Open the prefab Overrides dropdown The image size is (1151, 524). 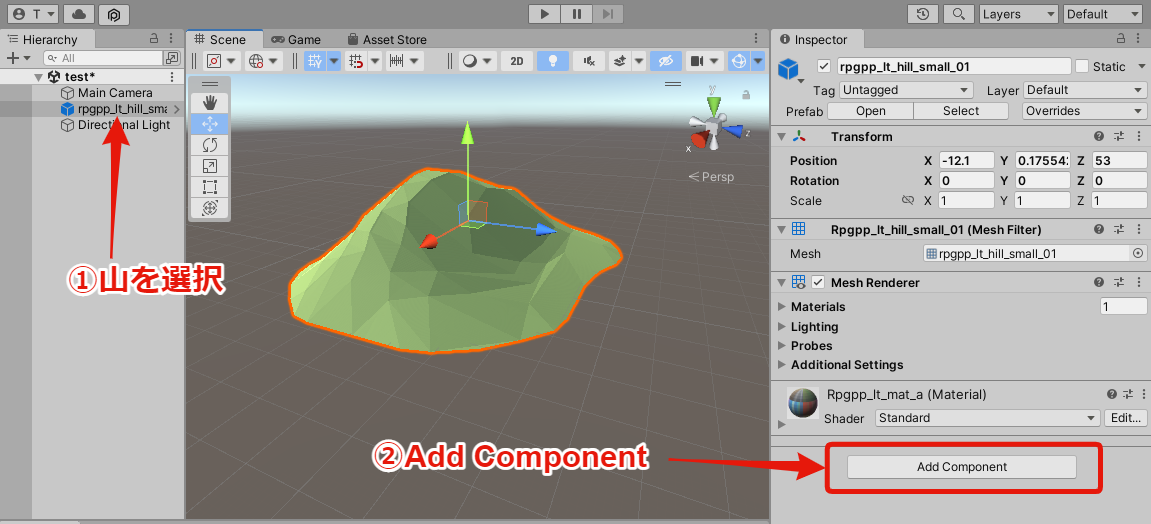(x=1084, y=111)
